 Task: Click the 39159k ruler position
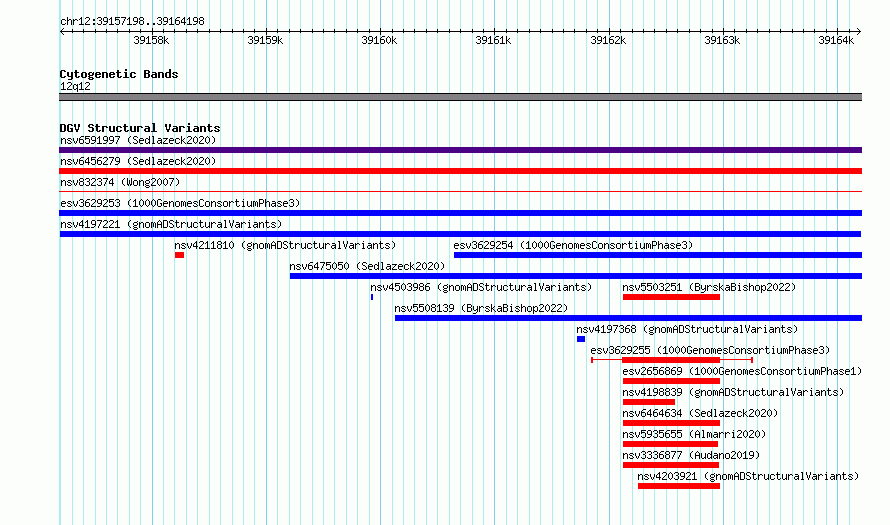(x=265, y=40)
